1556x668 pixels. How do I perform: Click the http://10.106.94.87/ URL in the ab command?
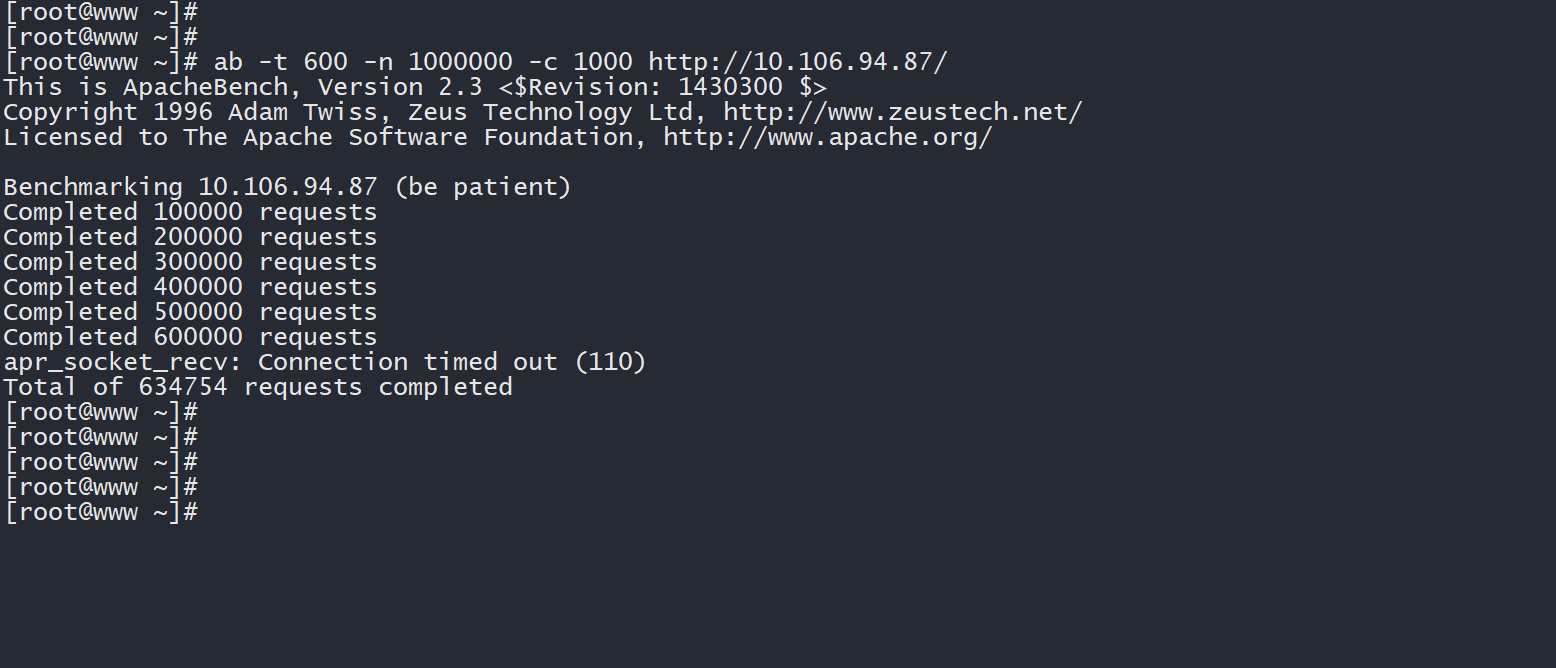797,62
